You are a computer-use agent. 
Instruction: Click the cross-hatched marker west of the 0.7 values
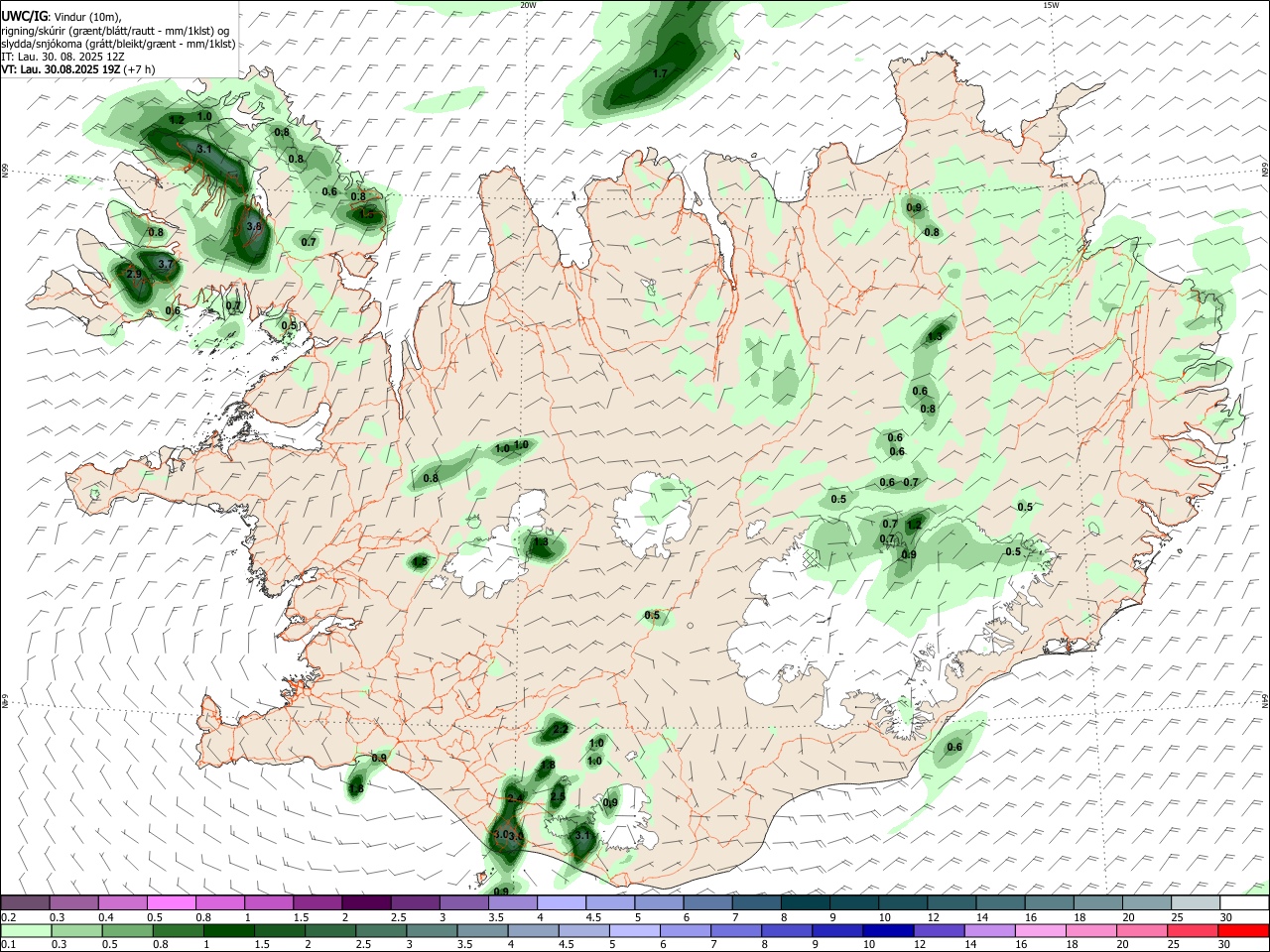[812, 558]
